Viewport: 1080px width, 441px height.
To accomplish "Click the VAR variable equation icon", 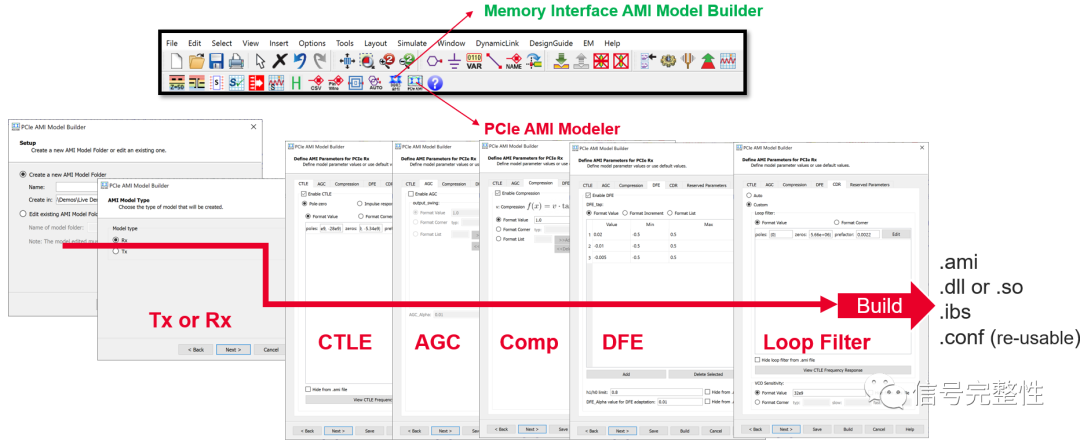I will (x=474, y=61).
